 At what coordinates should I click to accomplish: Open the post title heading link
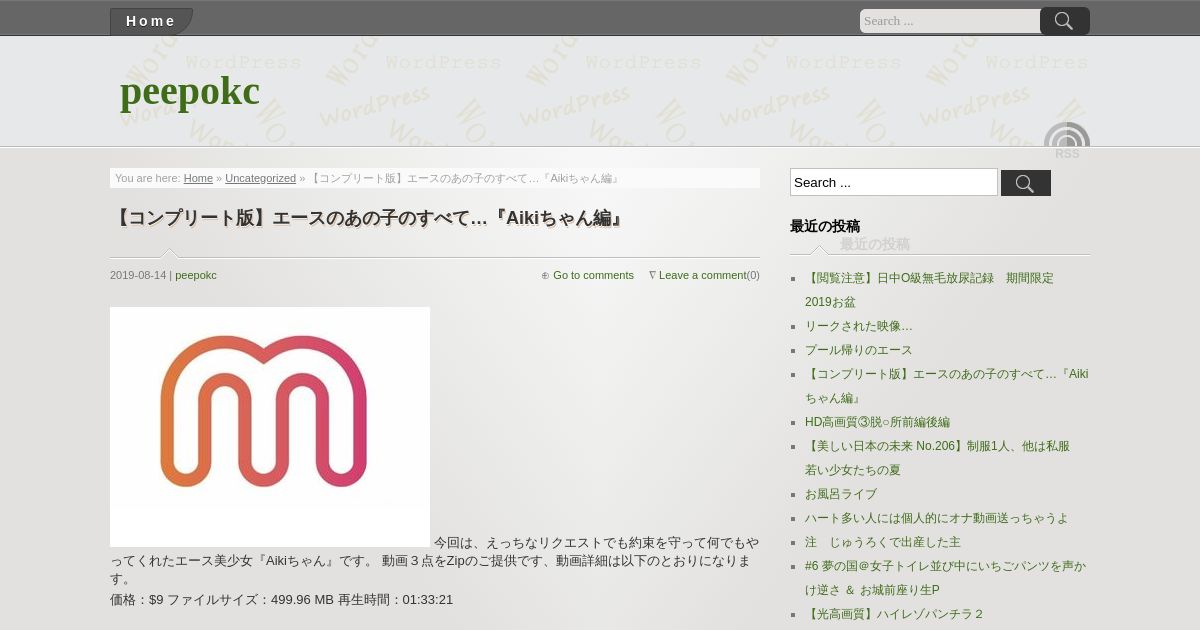(367, 218)
